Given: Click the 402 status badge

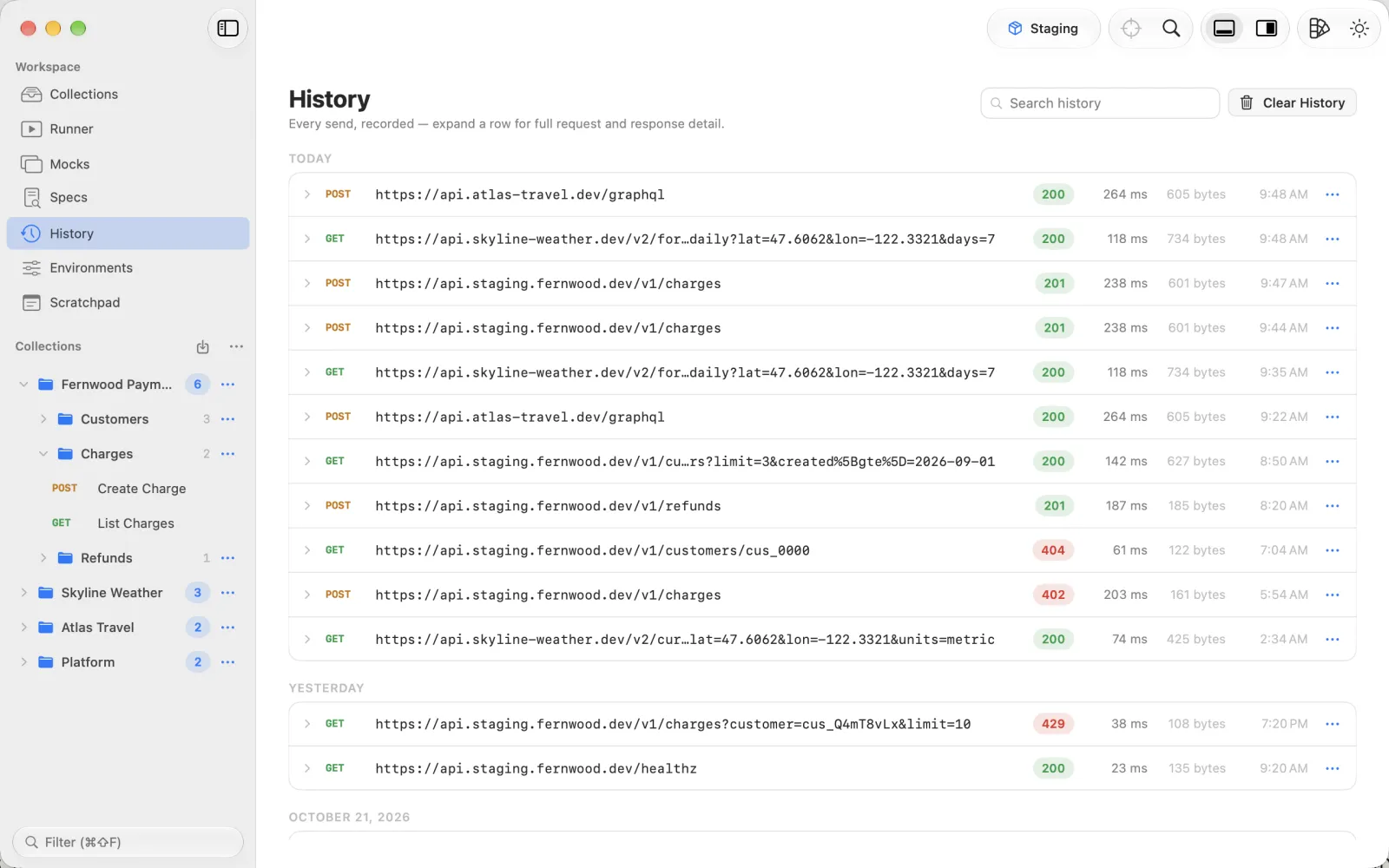Looking at the screenshot, I should tap(1053, 595).
